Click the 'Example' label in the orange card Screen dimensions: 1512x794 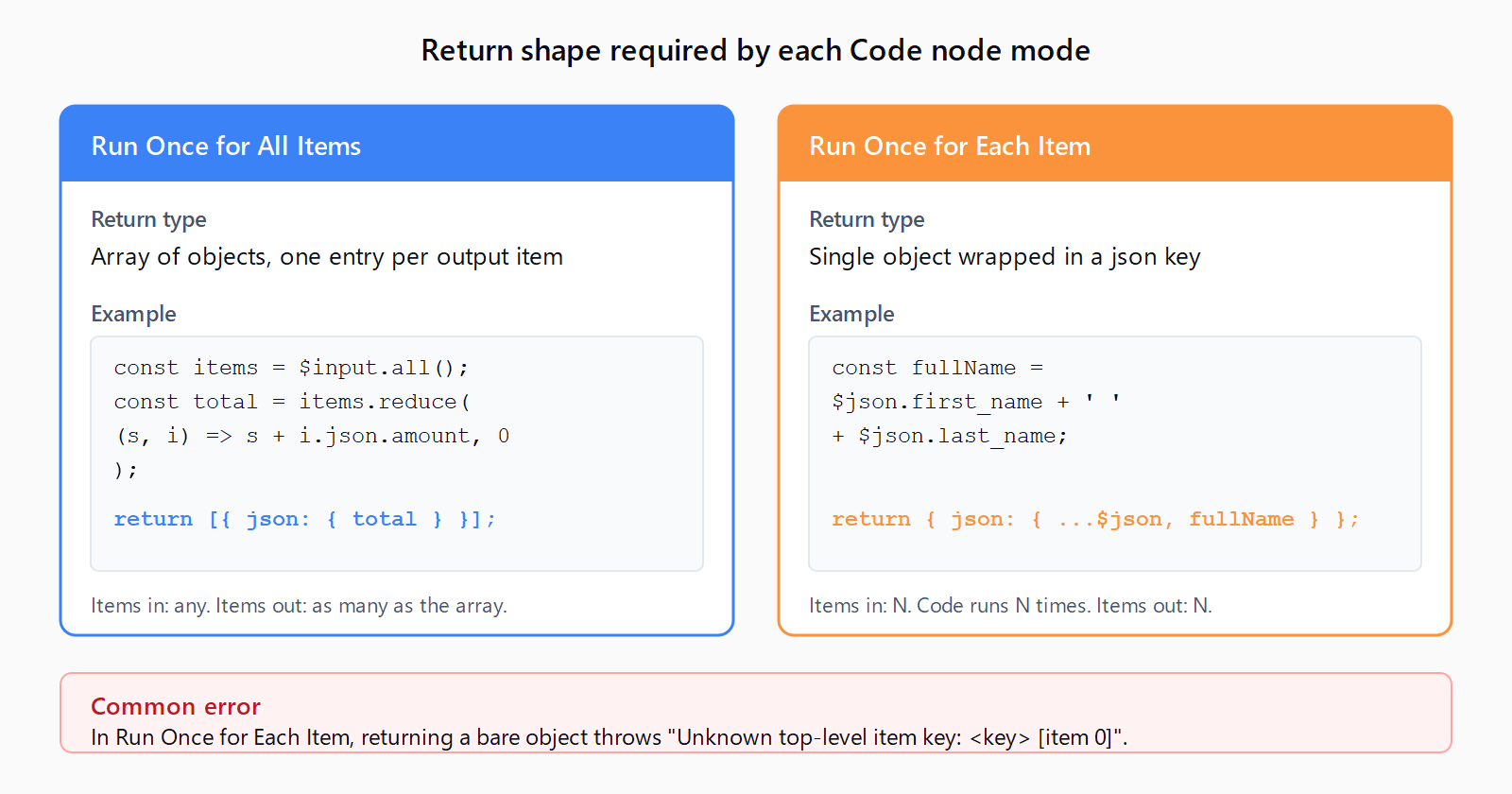point(851,314)
